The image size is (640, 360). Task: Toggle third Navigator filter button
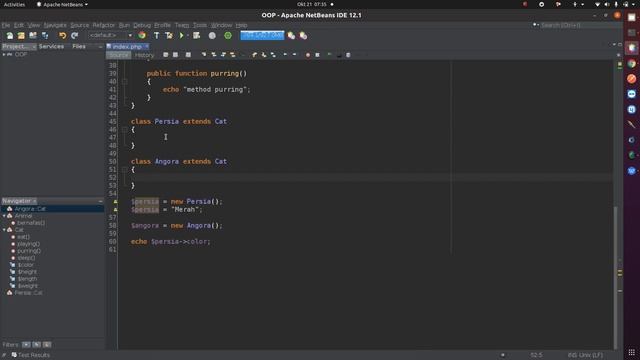(47, 344)
